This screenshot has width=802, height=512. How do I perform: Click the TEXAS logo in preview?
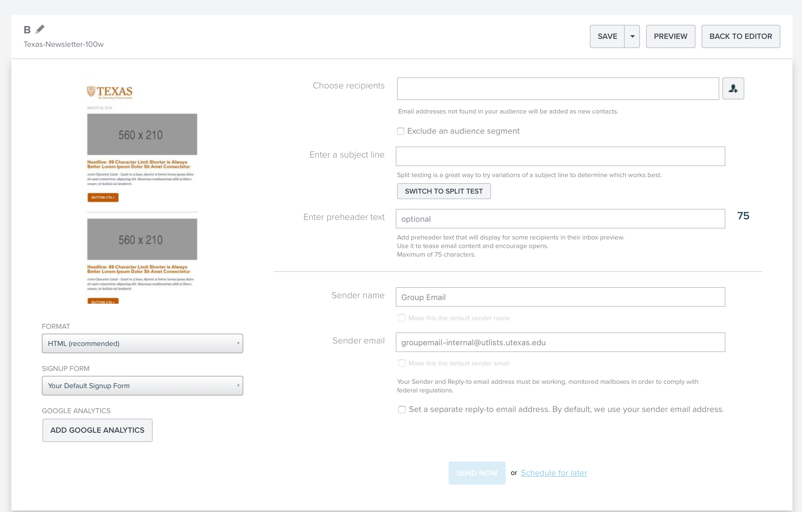click(x=109, y=92)
